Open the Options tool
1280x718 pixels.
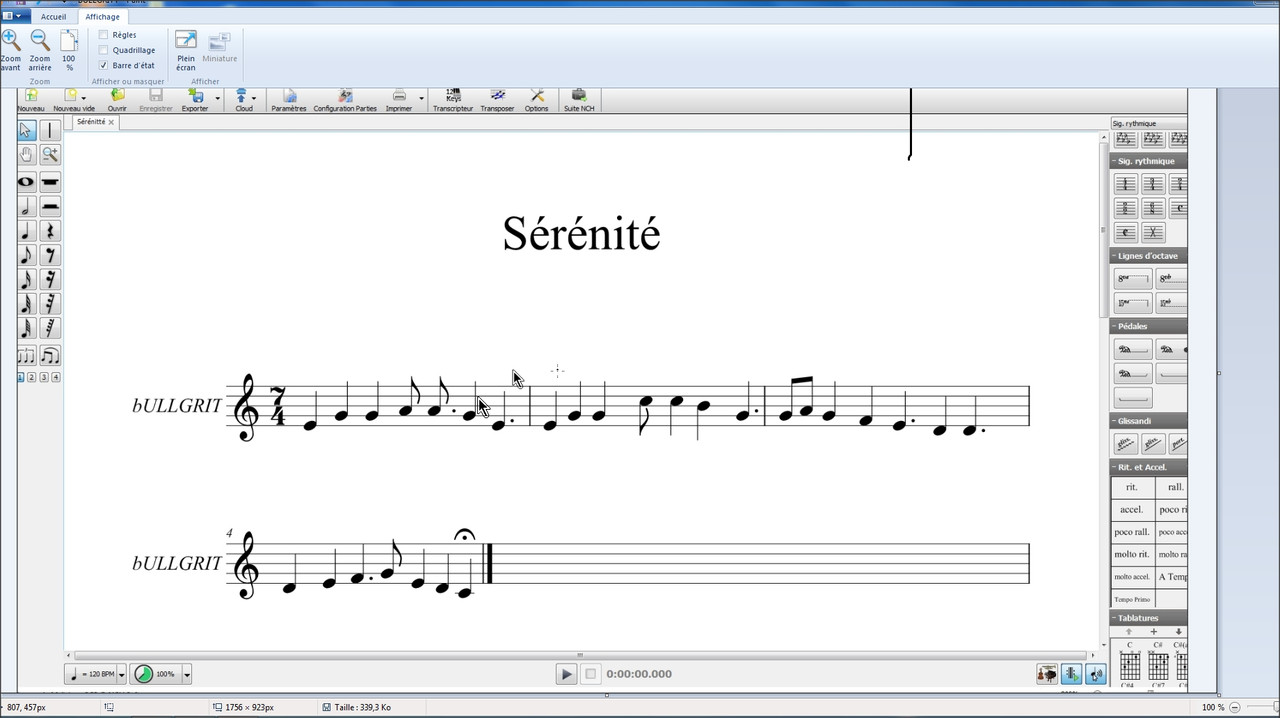pos(537,100)
